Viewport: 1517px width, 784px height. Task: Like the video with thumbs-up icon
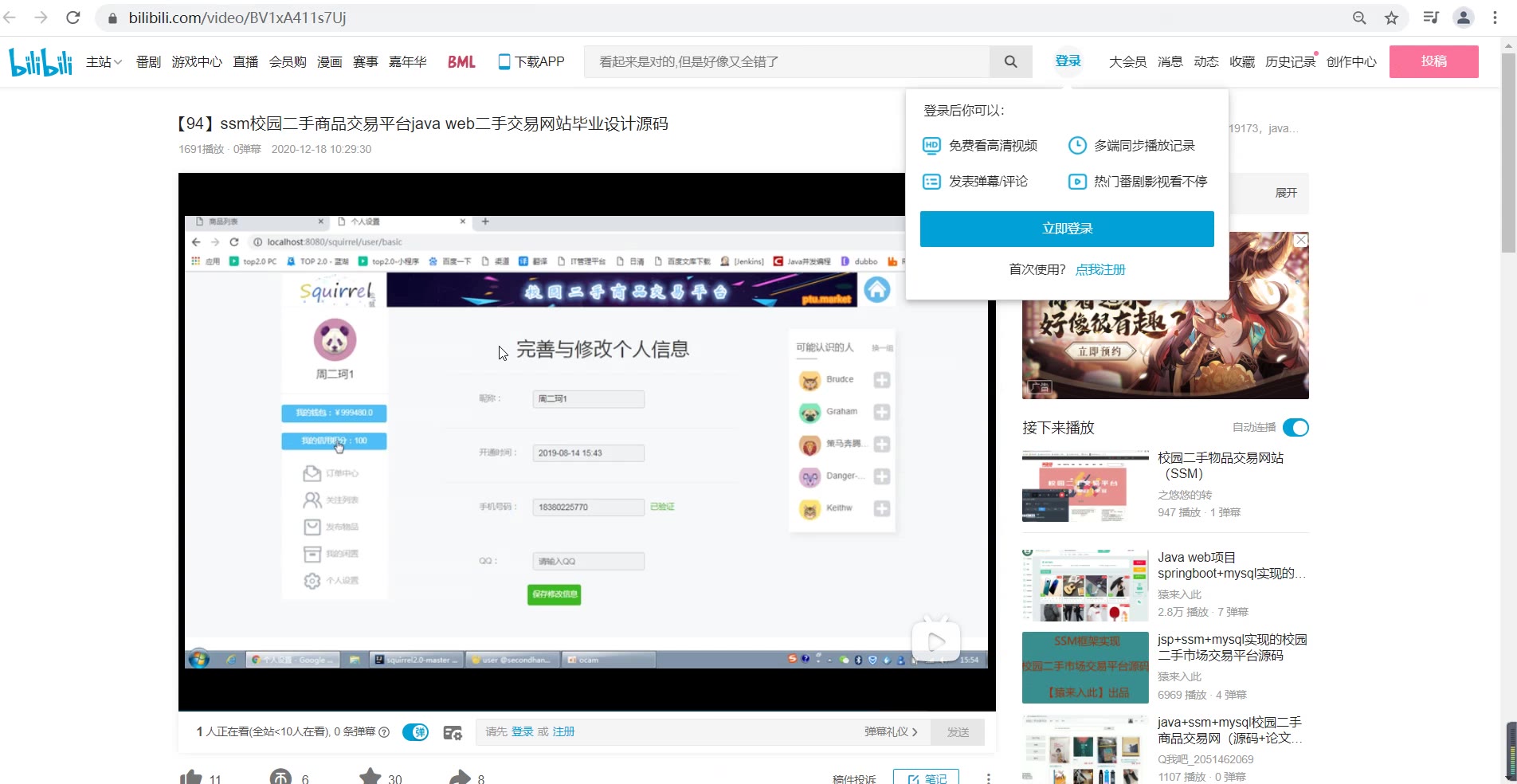[x=191, y=778]
